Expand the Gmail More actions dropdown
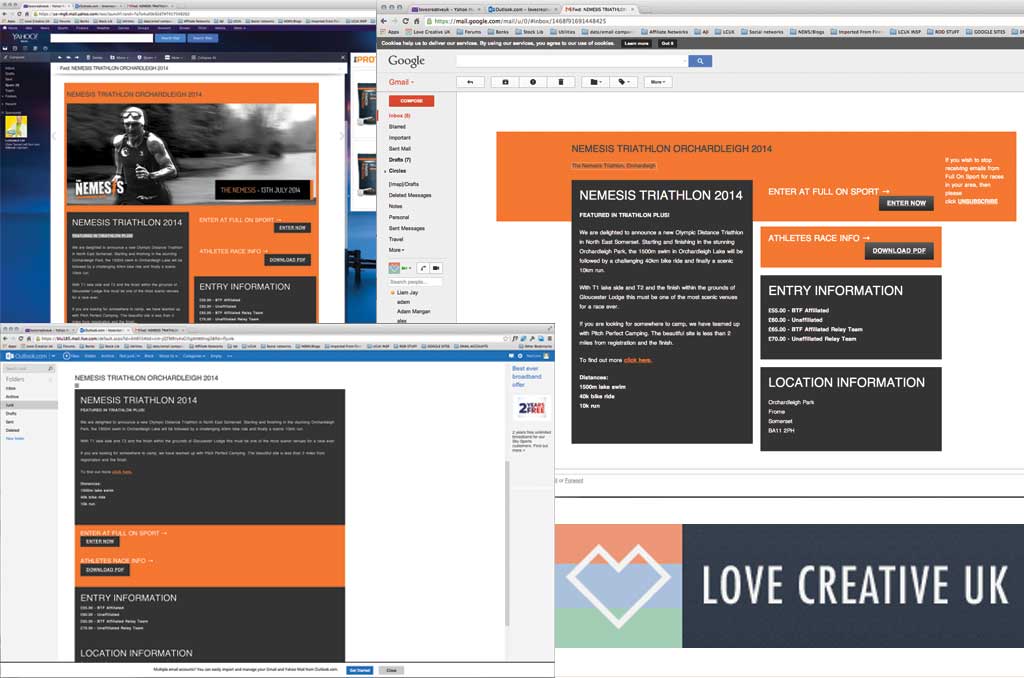 658,82
